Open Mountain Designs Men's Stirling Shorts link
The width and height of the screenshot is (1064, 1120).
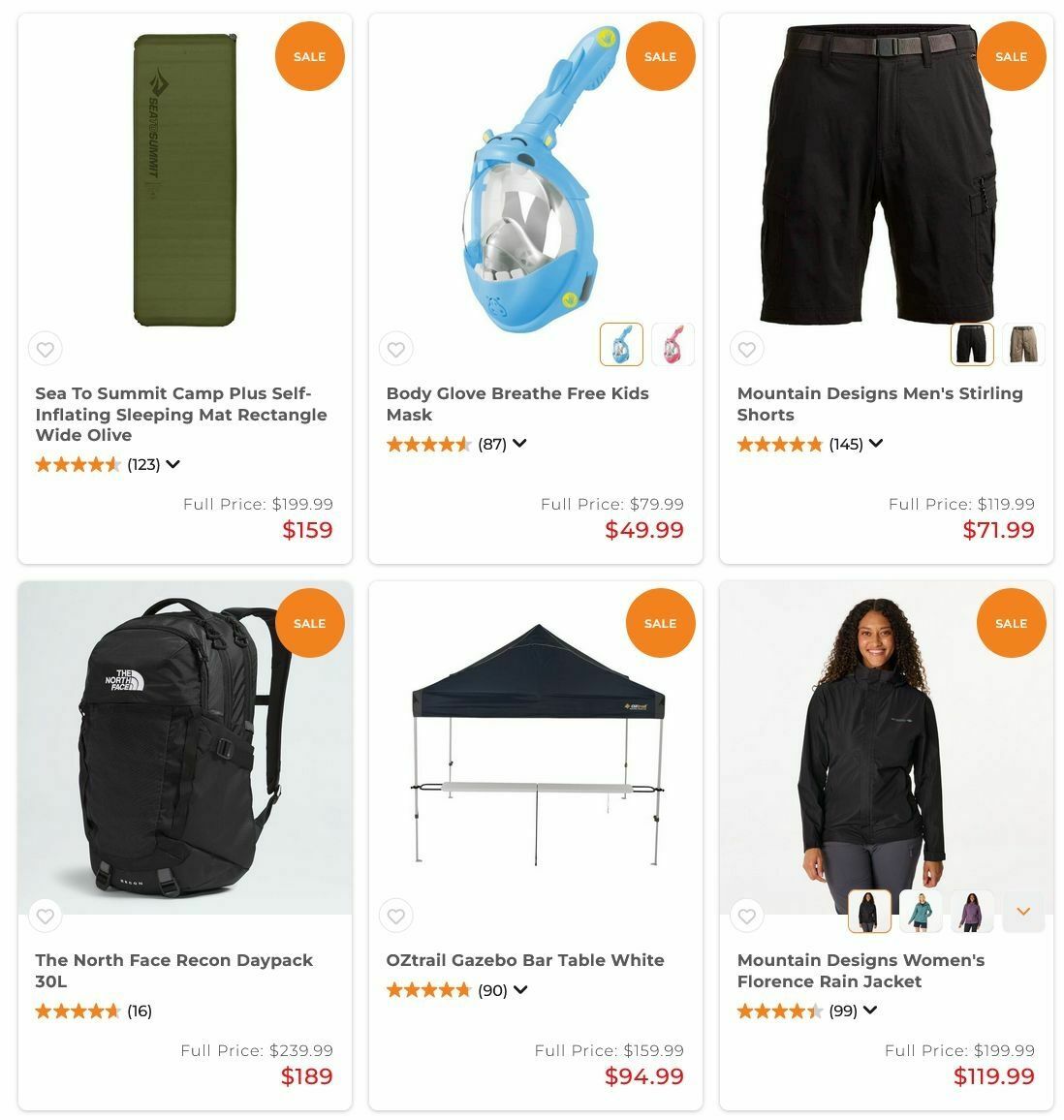pyautogui.click(x=880, y=404)
